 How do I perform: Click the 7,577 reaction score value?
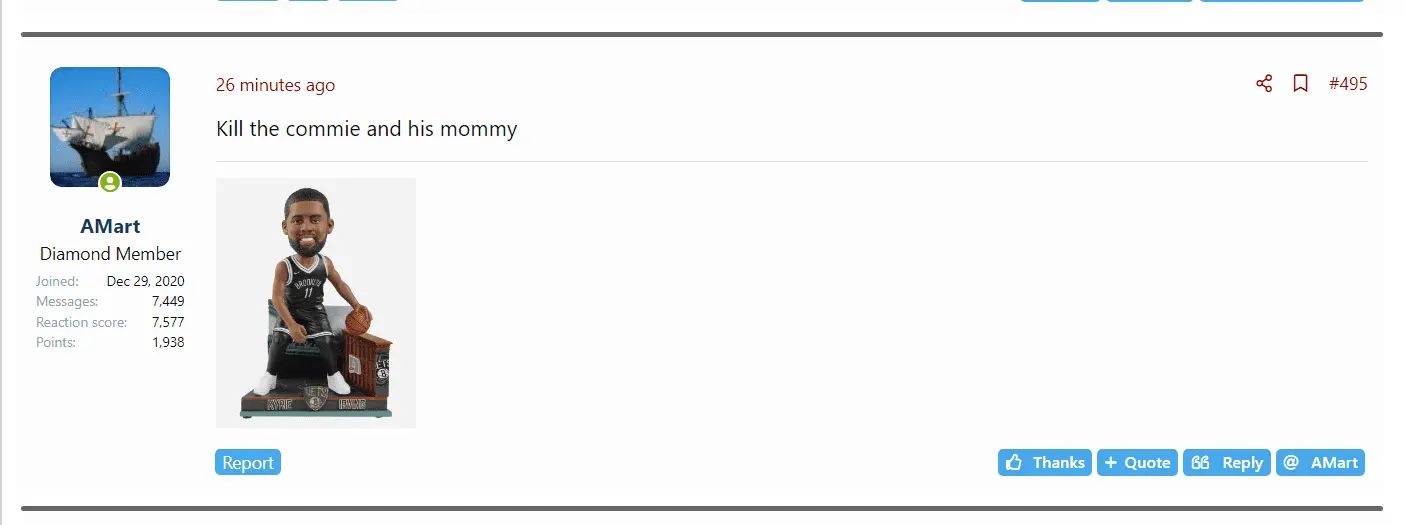point(167,322)
